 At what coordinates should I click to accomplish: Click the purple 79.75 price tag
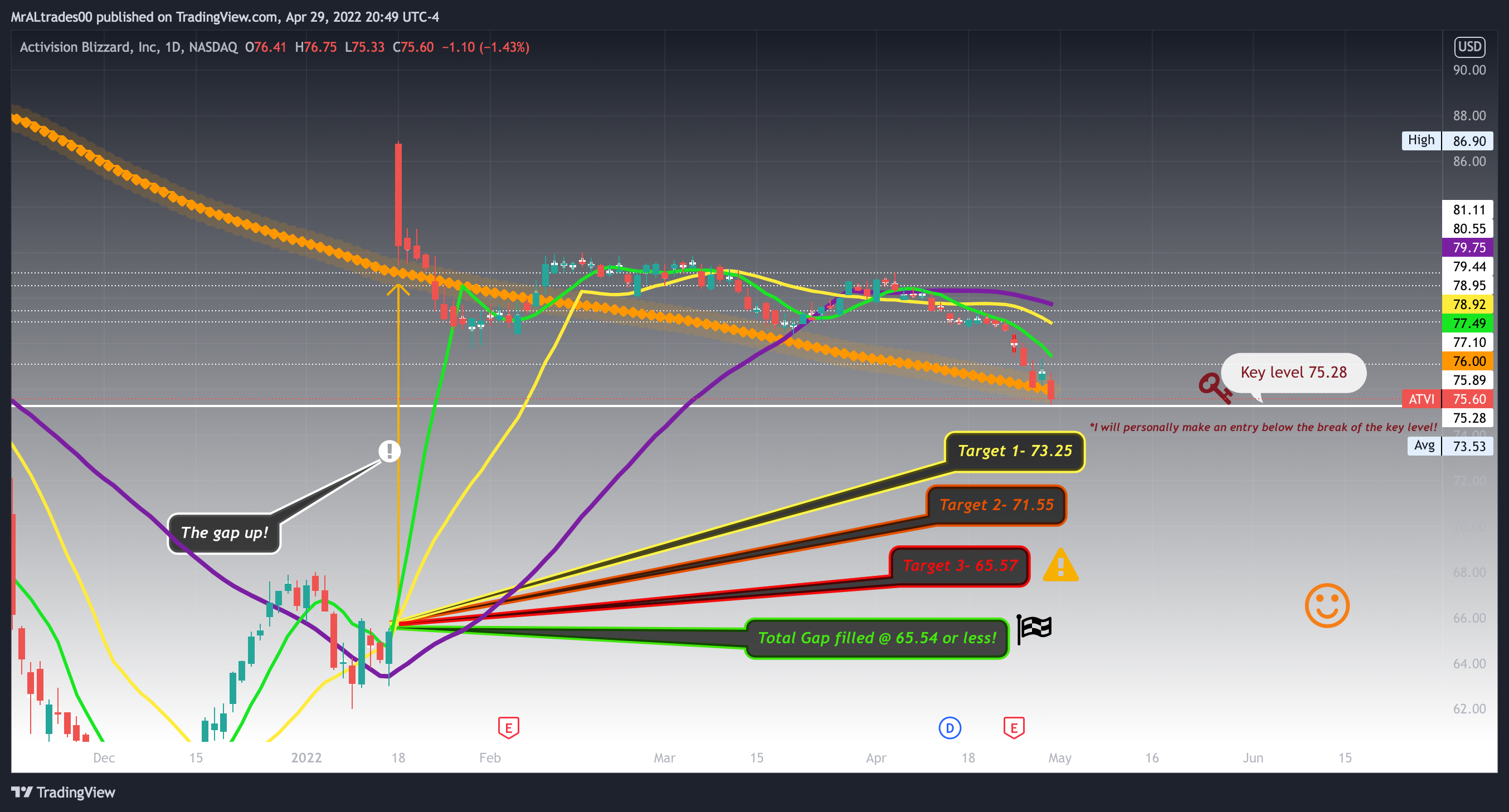(x=1467, y=247)
